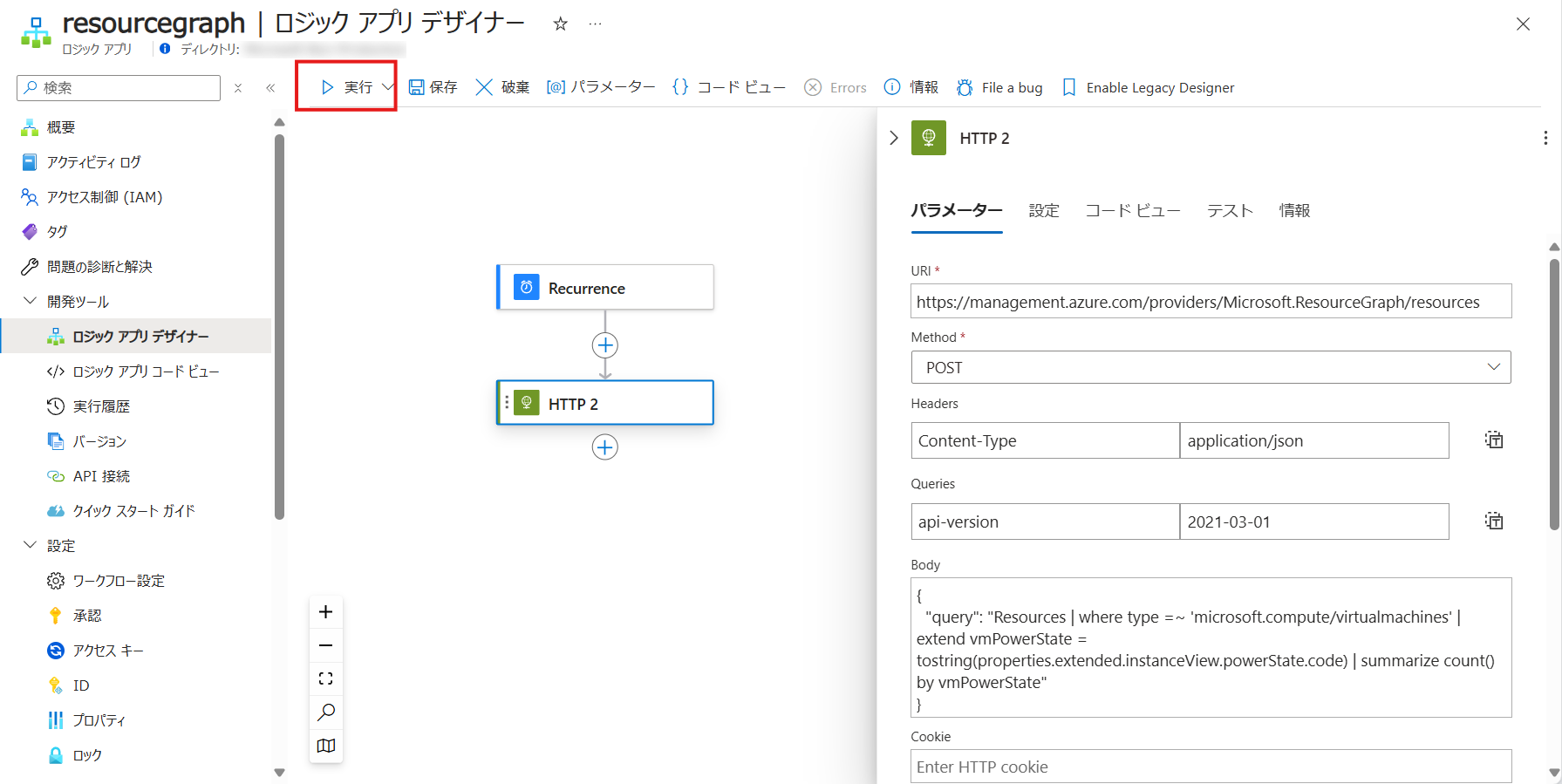This screenshot has height=784, width=1562.
Task: Save the workflow with 保存
Action: (x=433, y=87)
